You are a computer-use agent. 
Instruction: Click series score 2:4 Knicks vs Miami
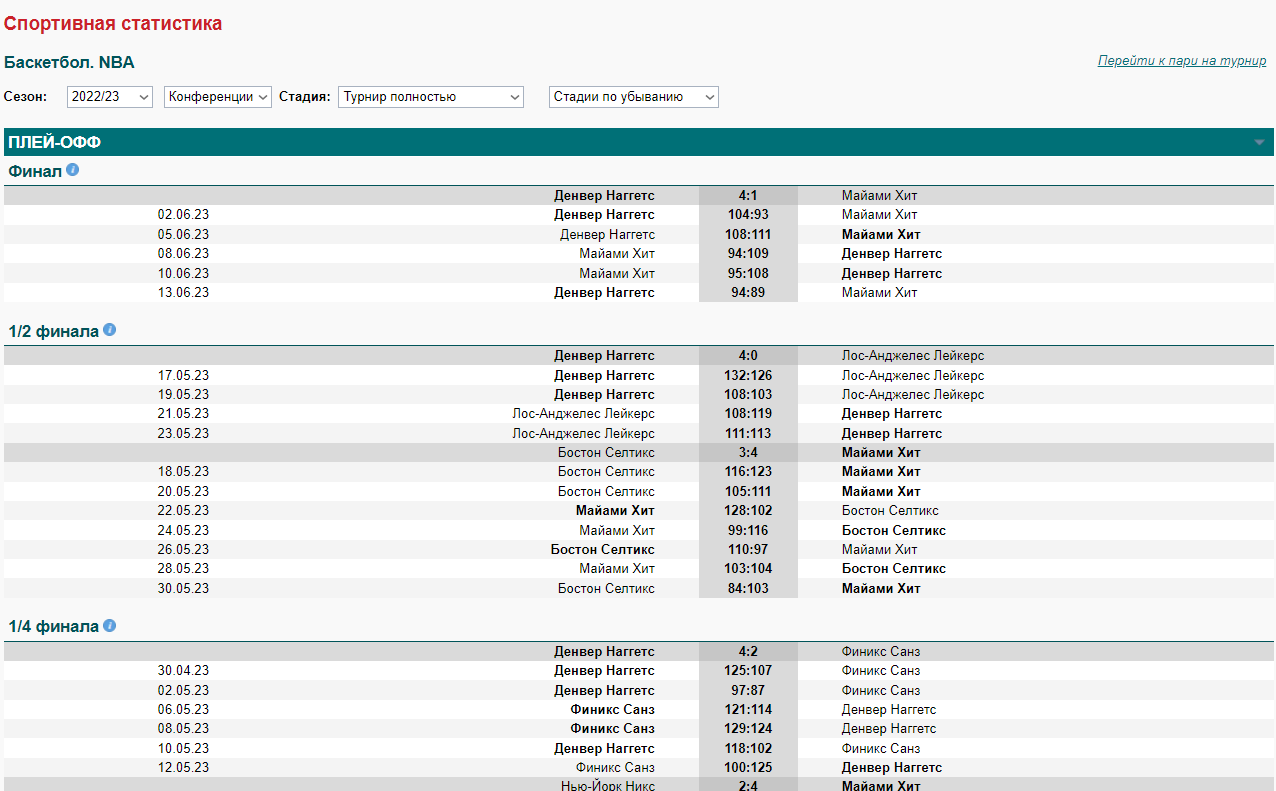pyautogui.click(x=748, y=786)
